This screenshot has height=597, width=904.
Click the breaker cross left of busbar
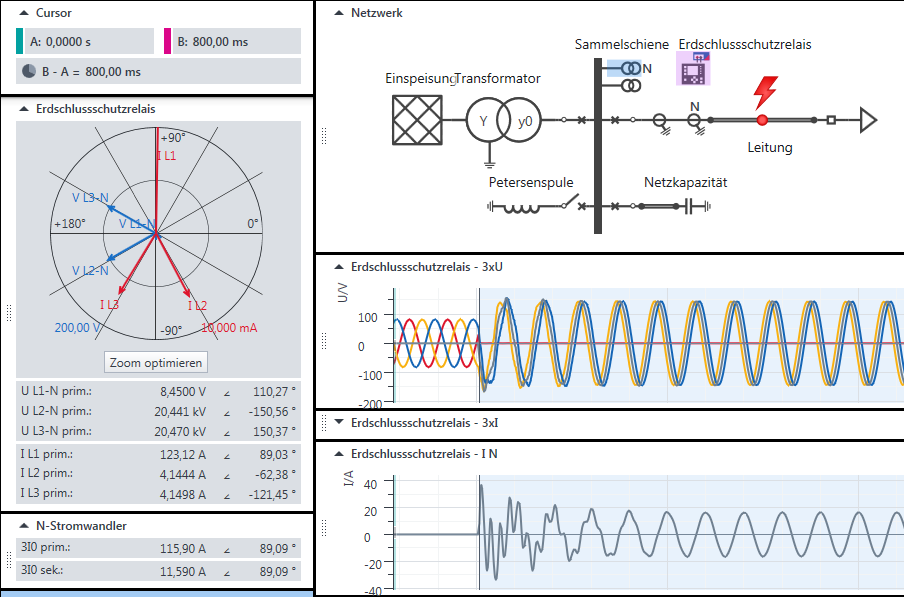582,120
